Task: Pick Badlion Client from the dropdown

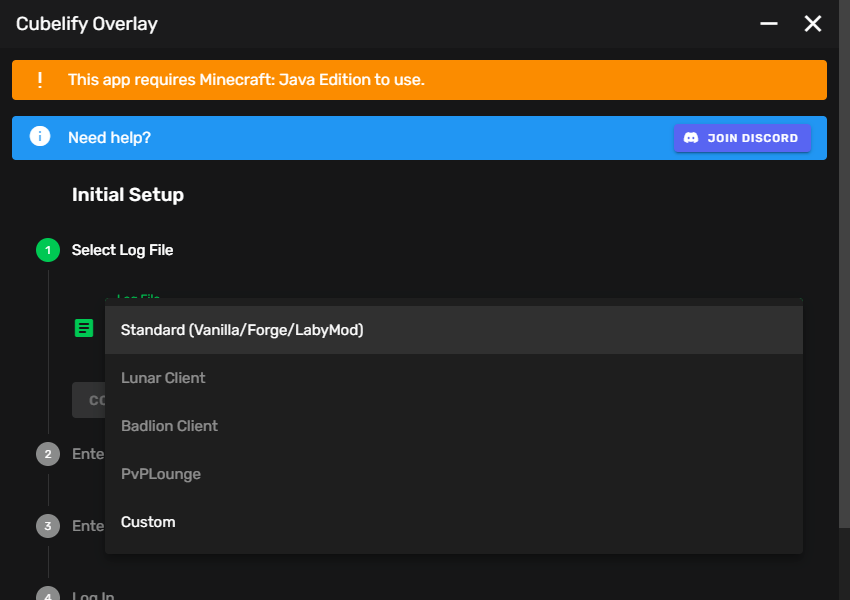Action: pyautogui.click(x=169, y=426)
